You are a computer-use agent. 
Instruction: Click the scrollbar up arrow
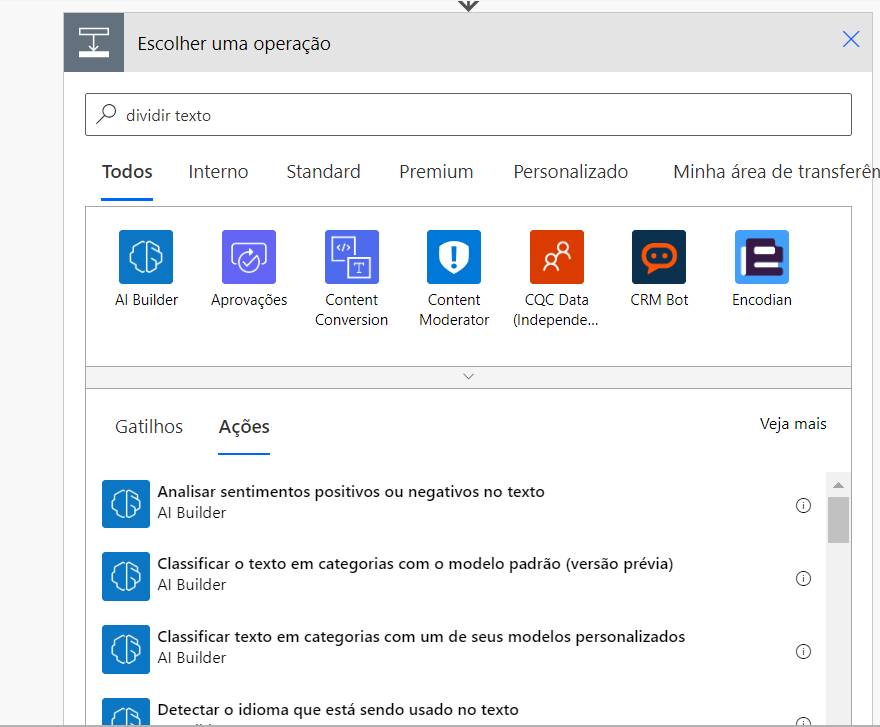[x=838, y=485]
